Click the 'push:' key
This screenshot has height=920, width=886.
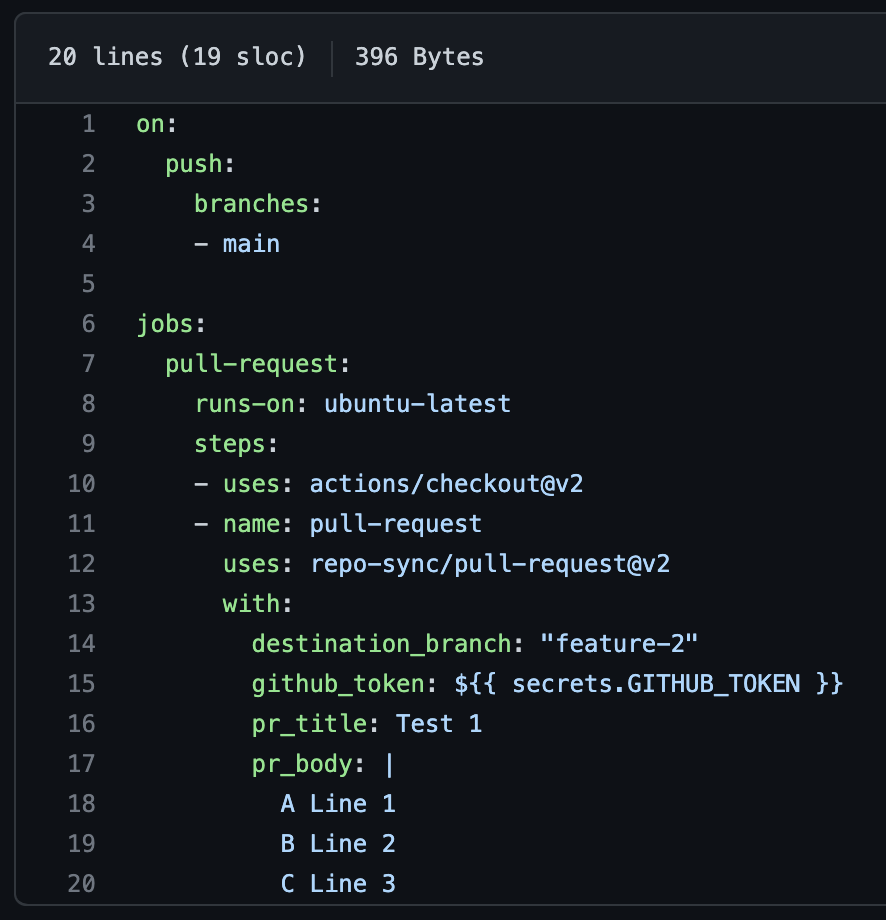pyautogui.click(x=200, y=164)
